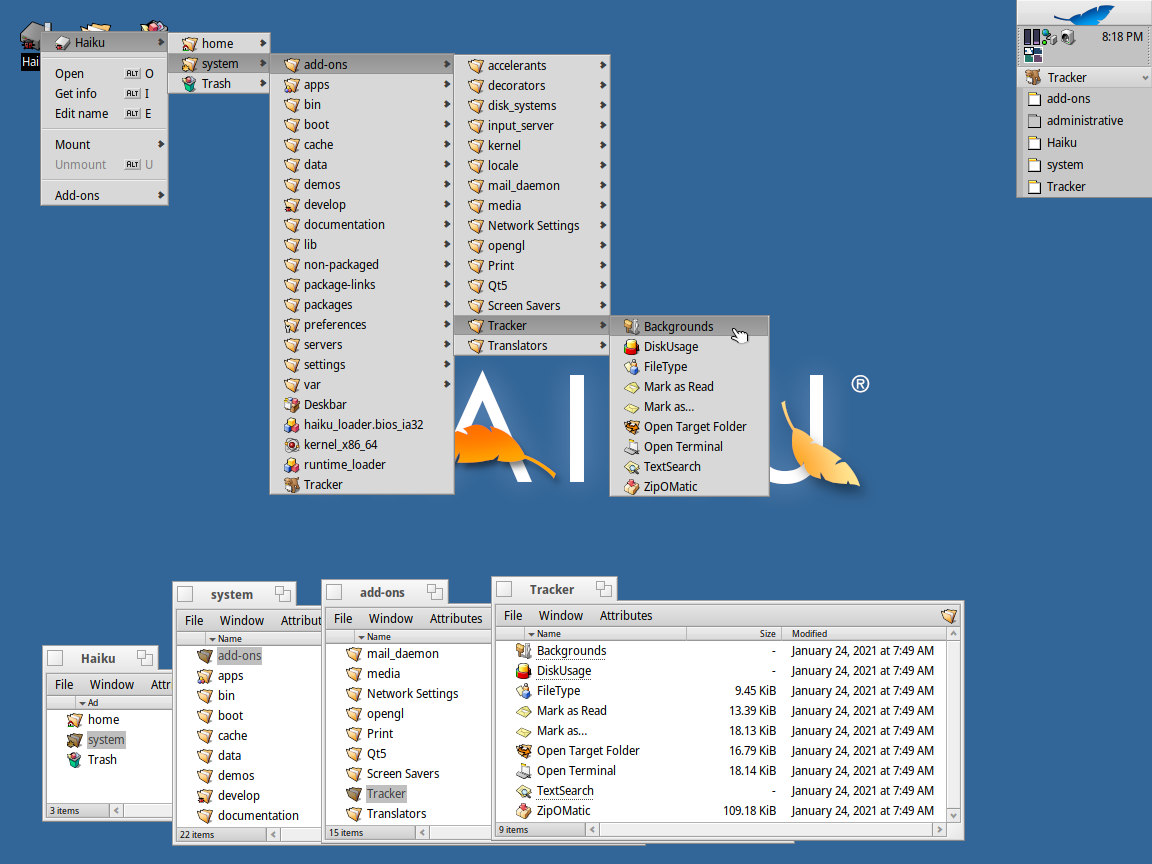
Task: Click the Trash icon in Haiku submenu
Action: tap(190, 84)
